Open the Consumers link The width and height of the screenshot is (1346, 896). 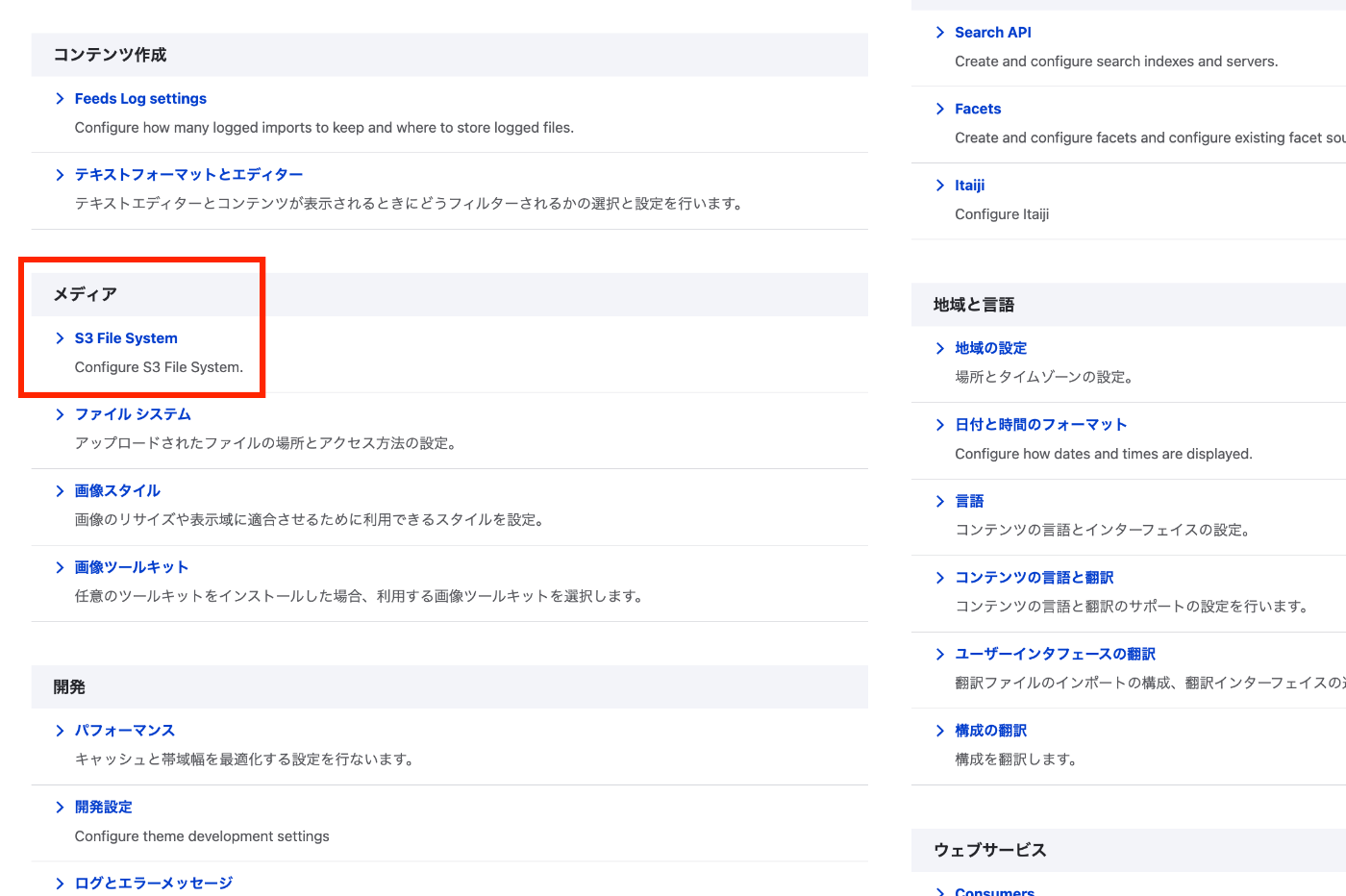(994, 890)
